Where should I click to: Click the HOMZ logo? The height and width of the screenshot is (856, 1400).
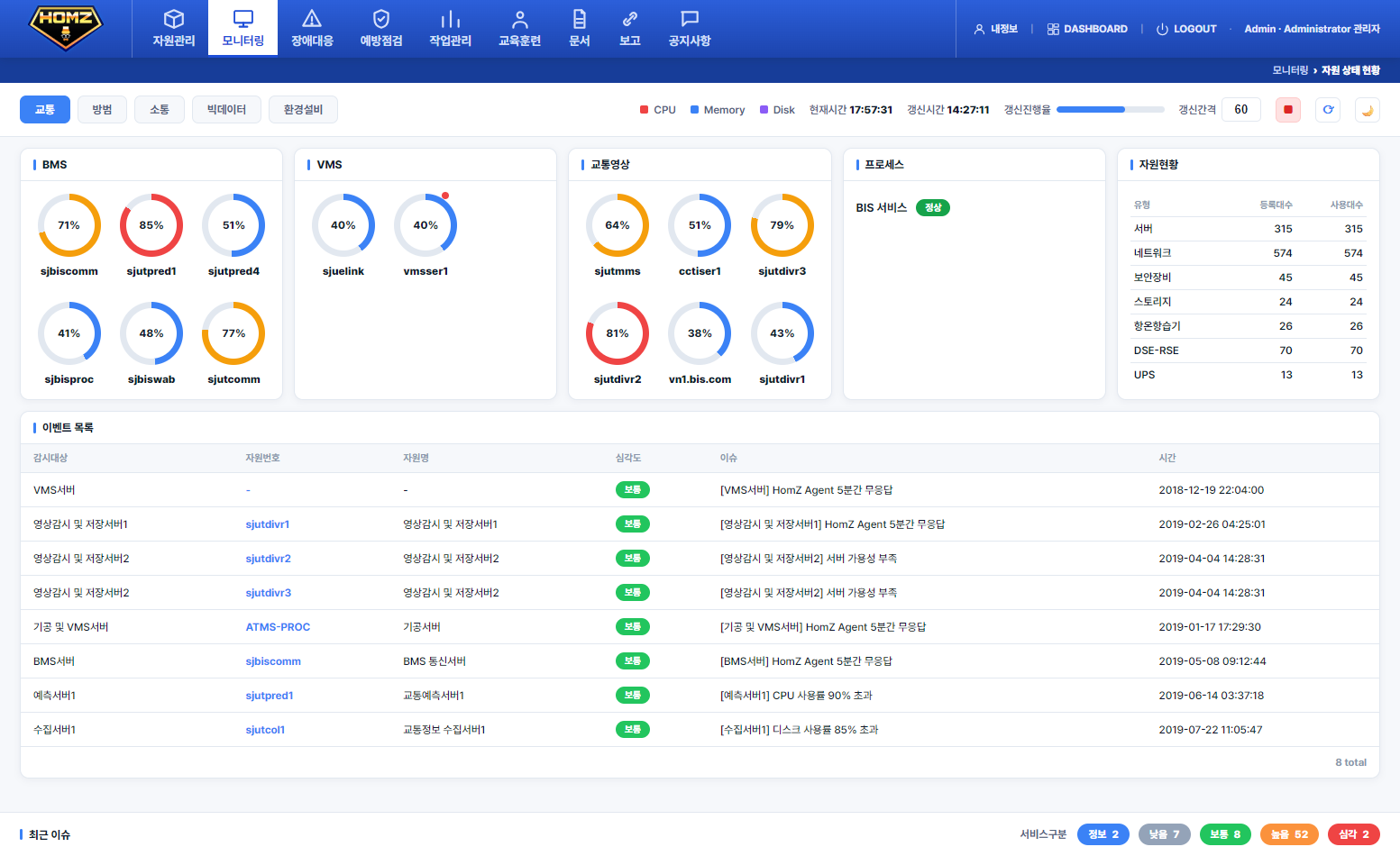66,27
